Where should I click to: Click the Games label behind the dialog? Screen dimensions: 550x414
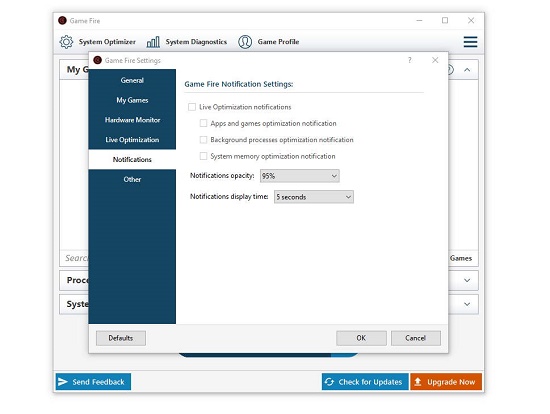461,258
